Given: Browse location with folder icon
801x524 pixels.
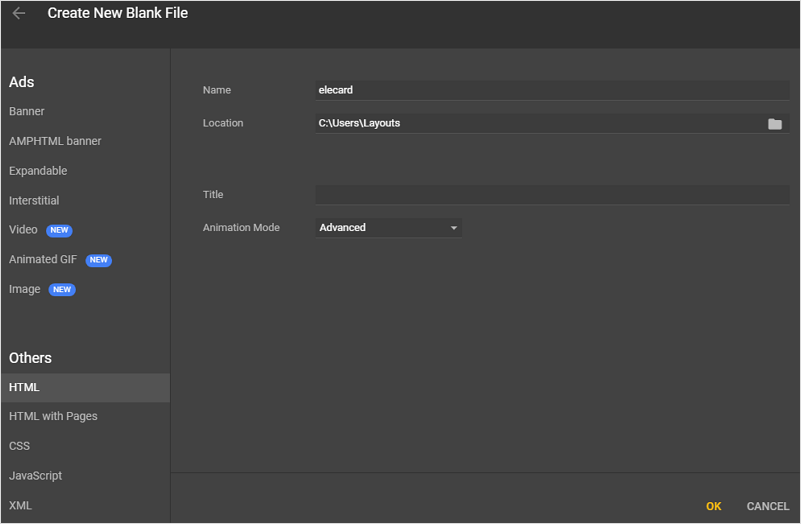Looking at the screenshot, I should [x=774, y=124].
